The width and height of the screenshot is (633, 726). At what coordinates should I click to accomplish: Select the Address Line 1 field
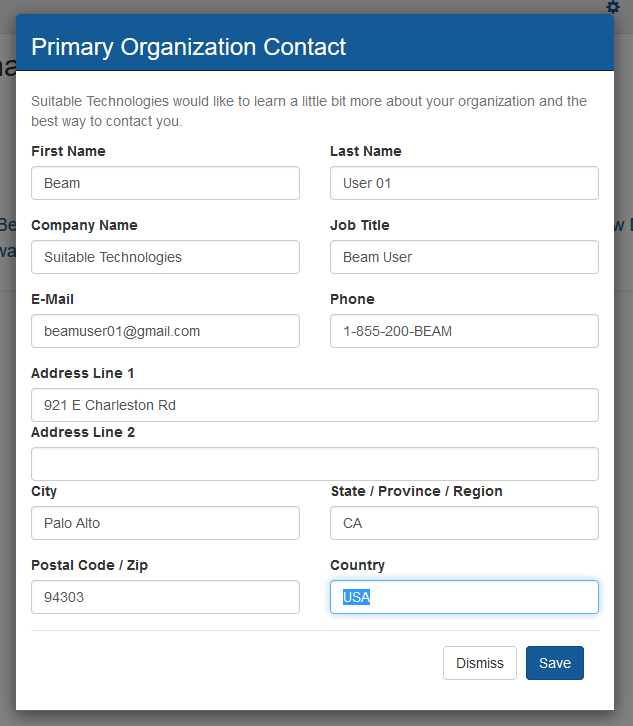[x=314, y=405]
